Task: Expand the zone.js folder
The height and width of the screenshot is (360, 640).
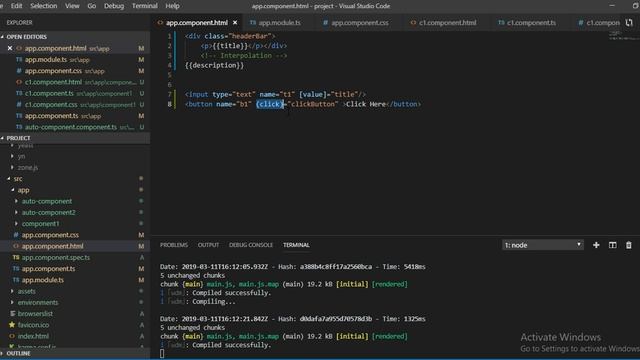Action: [12, 167]
